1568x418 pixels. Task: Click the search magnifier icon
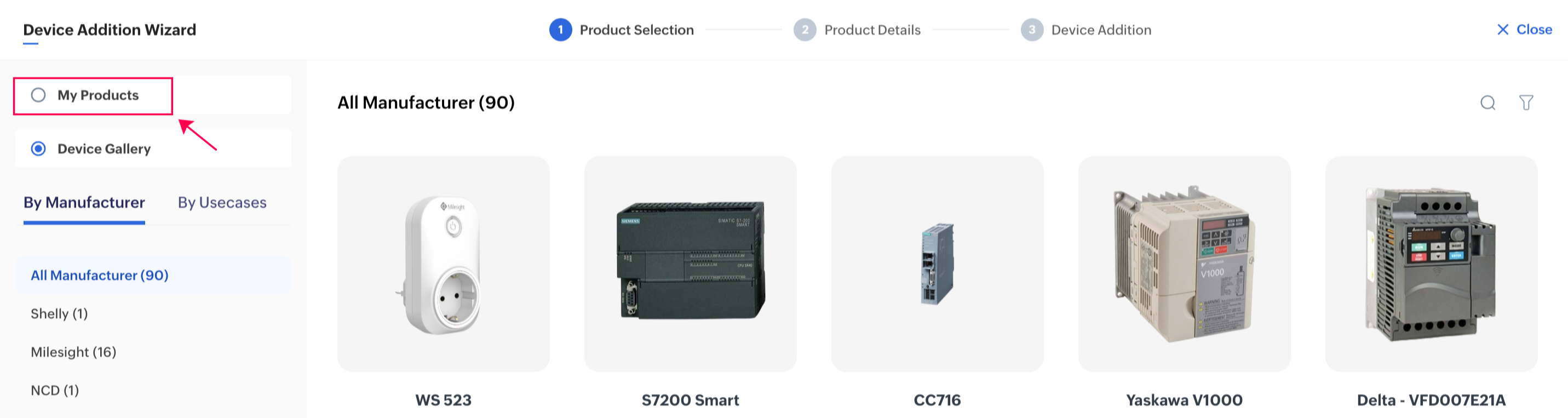[x=1487, y=103]
